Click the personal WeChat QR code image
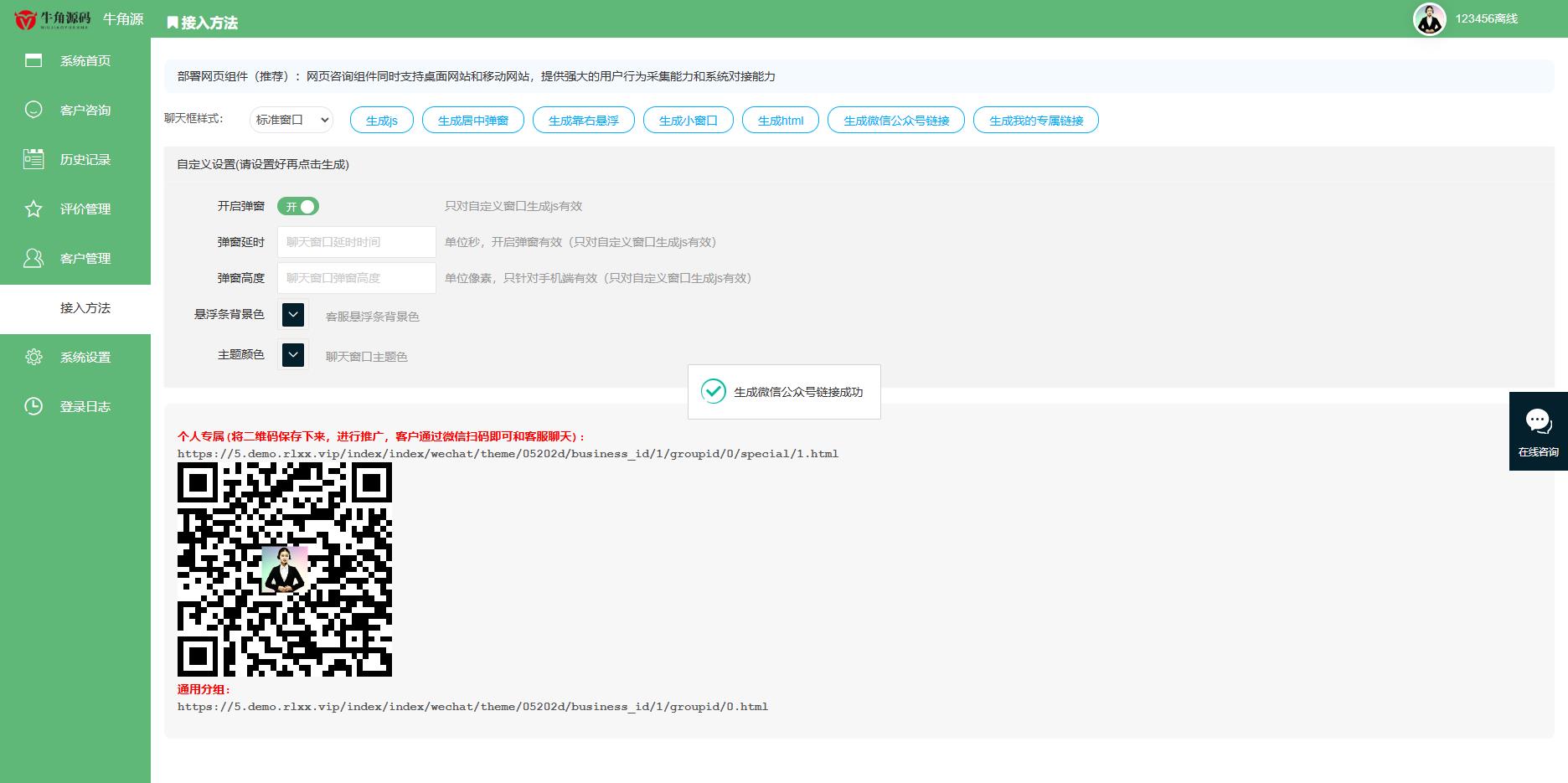Image resolution: width=1568 pixels, height=783 pixels. coord(285,569)
